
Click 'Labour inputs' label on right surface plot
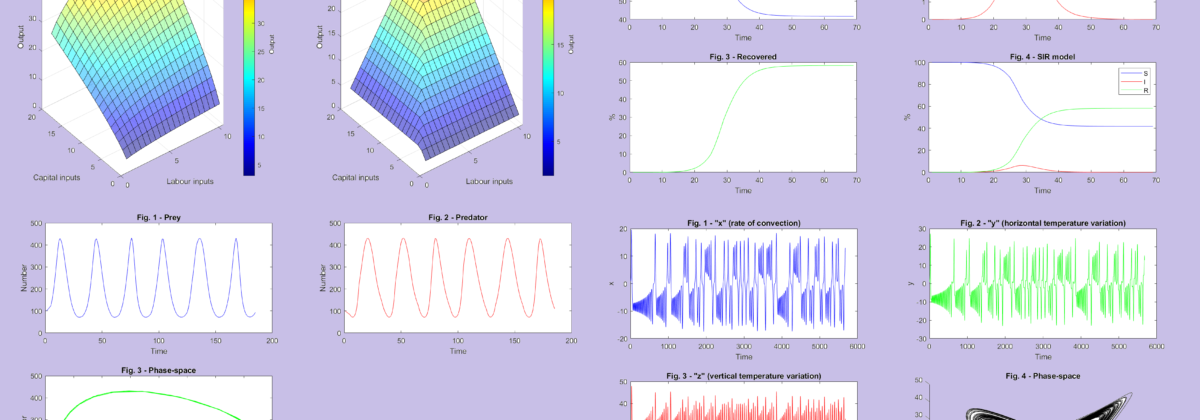tap(489, 182)
